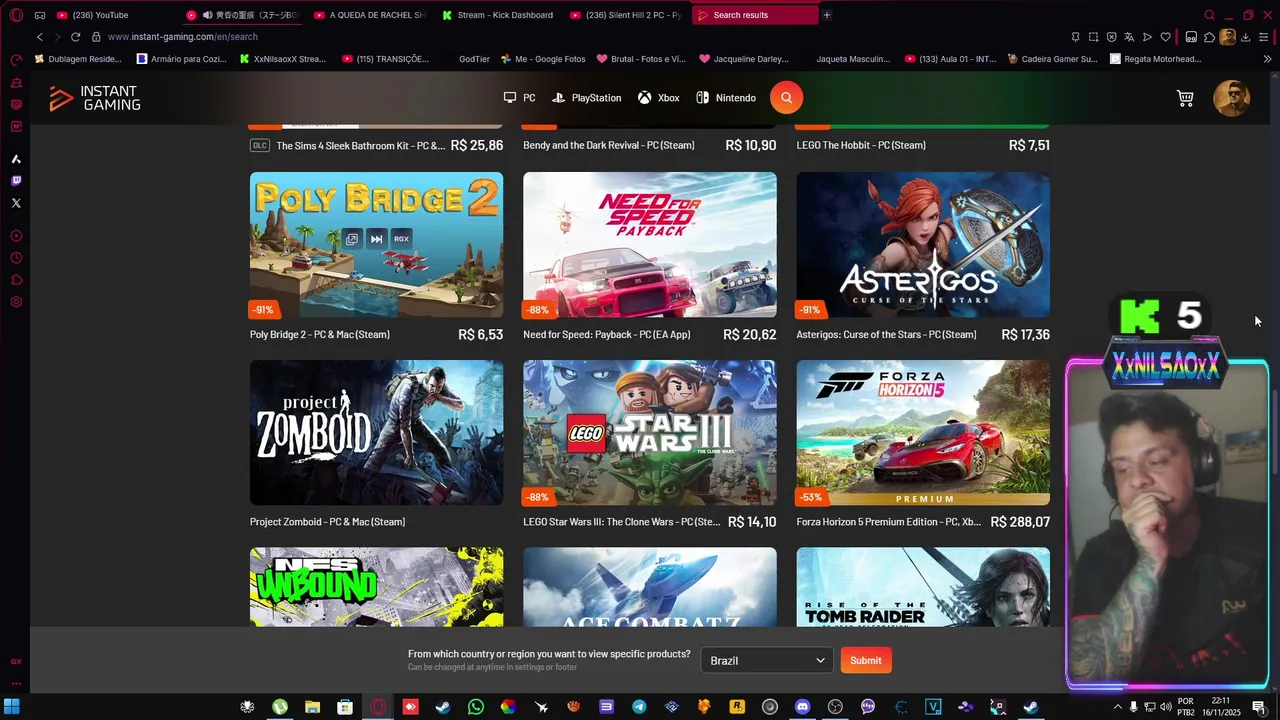The width and height of the screenshot is (1280, 720).
Task: Show hidden system tray icons chevron
Action: (x=1117, y=707)
